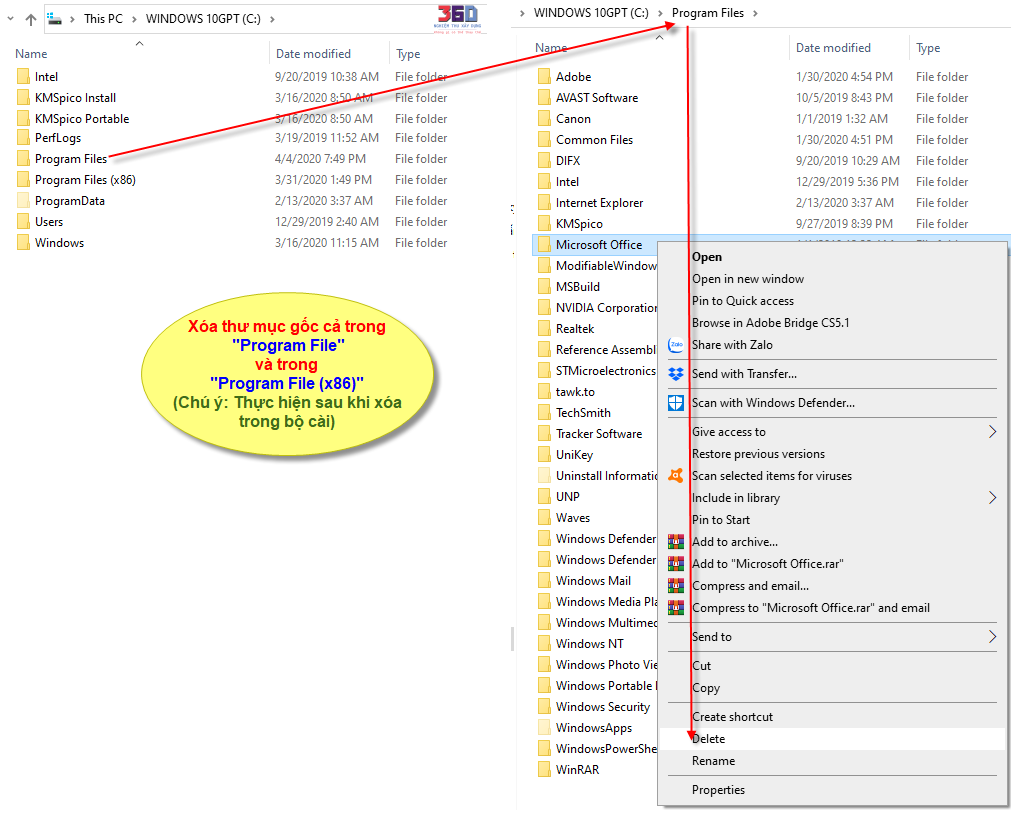Click the Avast icon beside Scan selected items
Screen dimensions: 1011x816
click(x=675, y=476)
